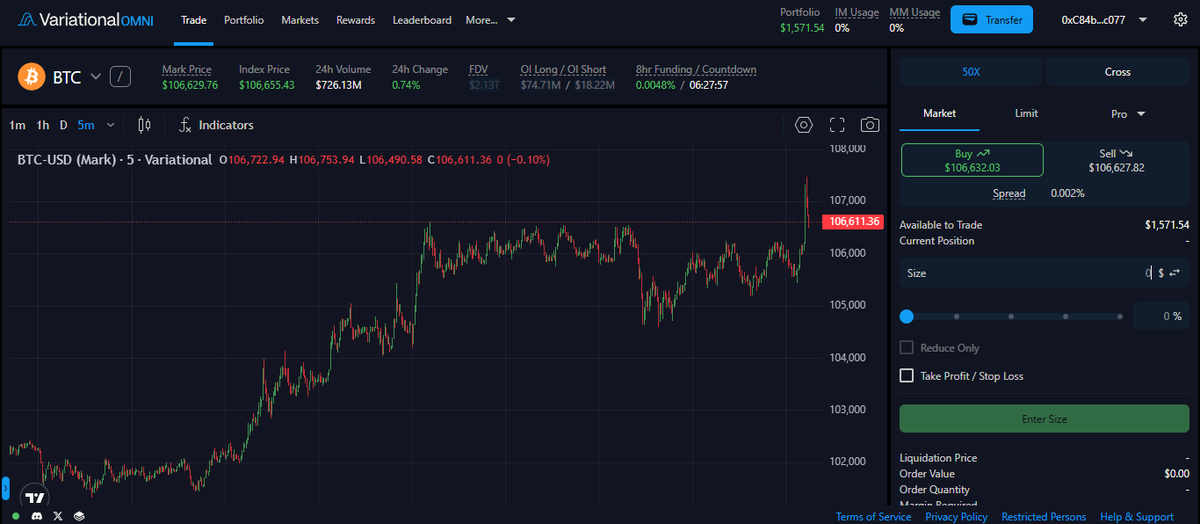Click the Spread label
Image resolution: width=1200 pixels, height=524 pixels.
[x=1009, y=193]
